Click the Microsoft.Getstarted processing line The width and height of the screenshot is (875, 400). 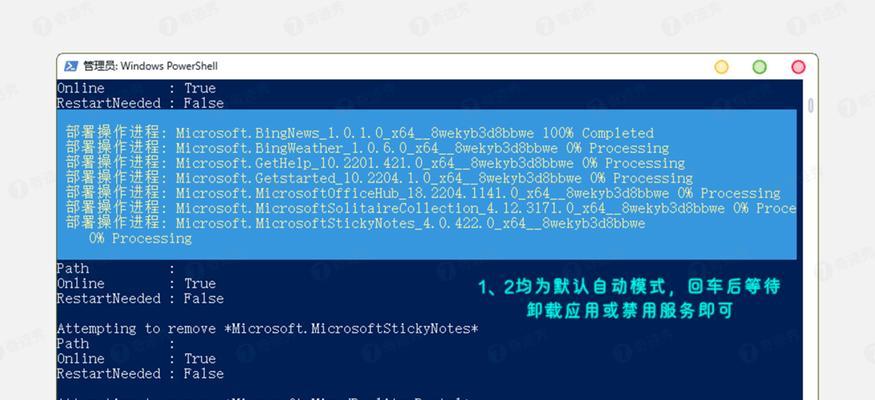tap(379, 179)
